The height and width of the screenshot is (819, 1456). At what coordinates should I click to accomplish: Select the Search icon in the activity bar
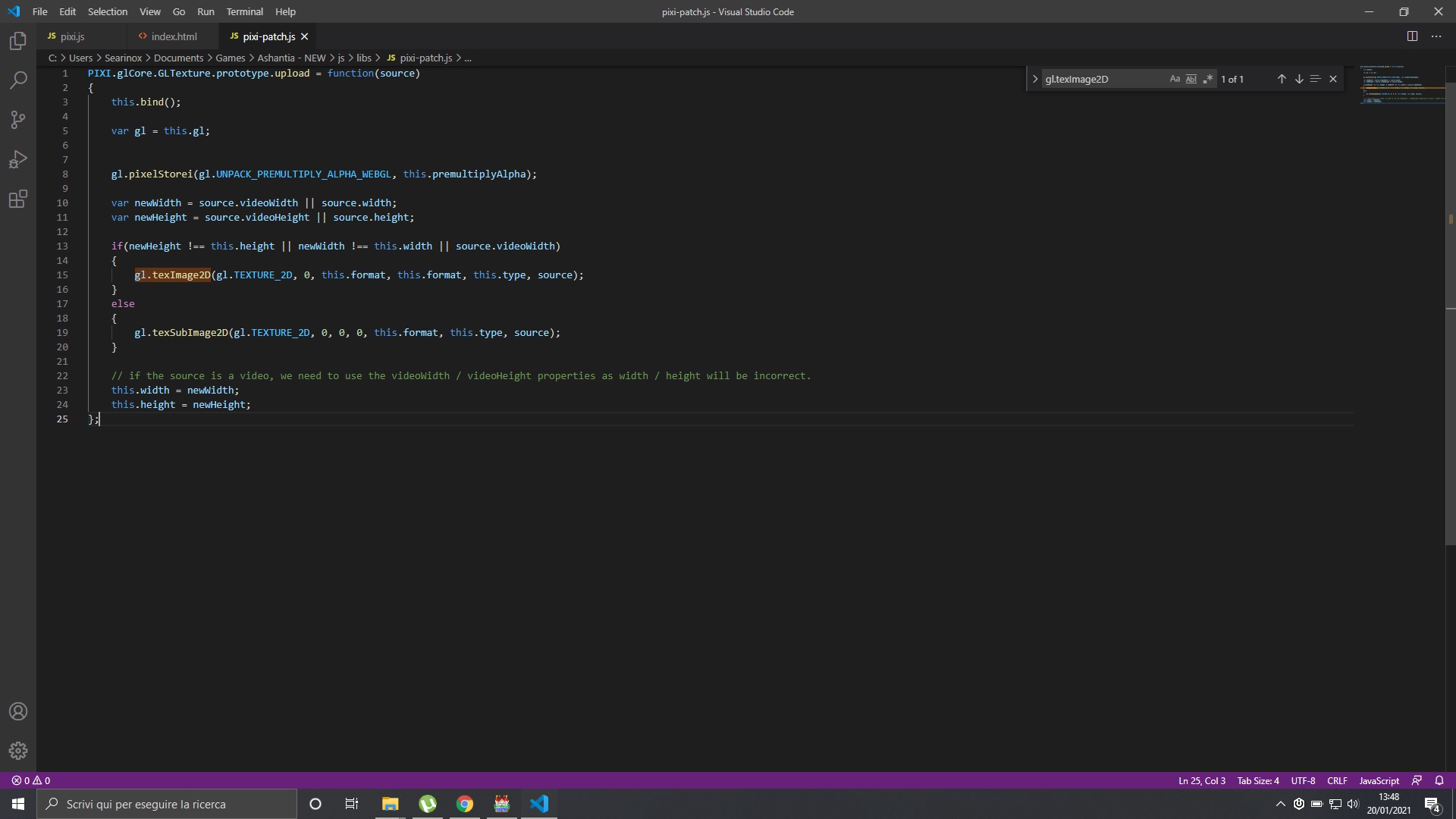pyautogui.click(x=17, y=80)
